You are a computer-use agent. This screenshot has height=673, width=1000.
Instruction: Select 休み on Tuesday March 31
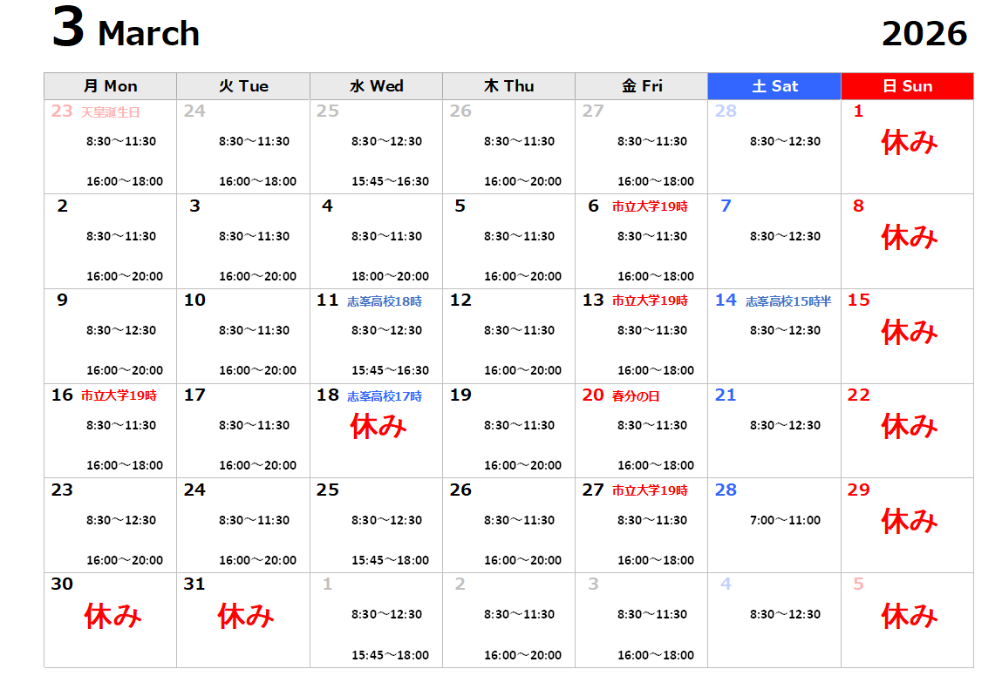(245, 616)
